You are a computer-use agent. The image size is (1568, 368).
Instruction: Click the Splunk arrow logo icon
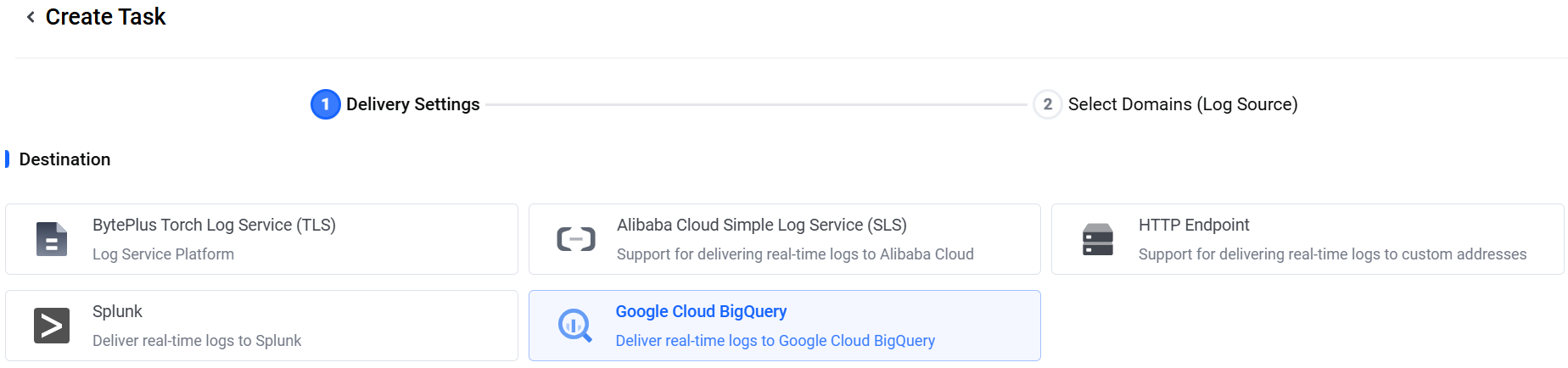(52, 326)
